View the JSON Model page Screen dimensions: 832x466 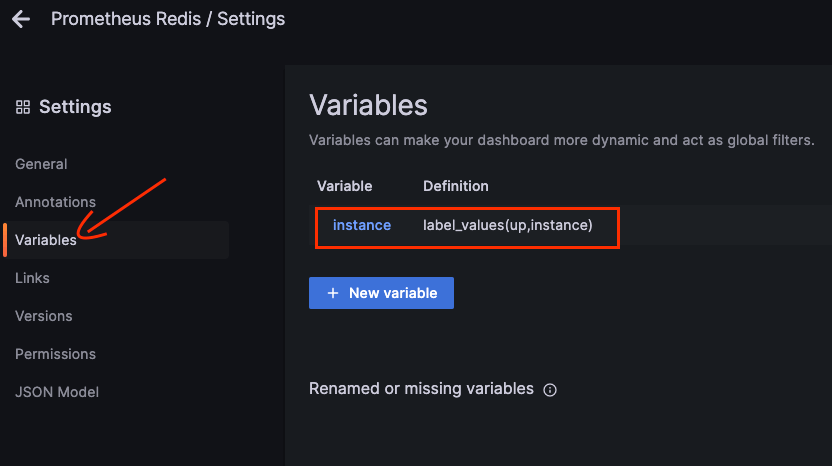(57, 392)
